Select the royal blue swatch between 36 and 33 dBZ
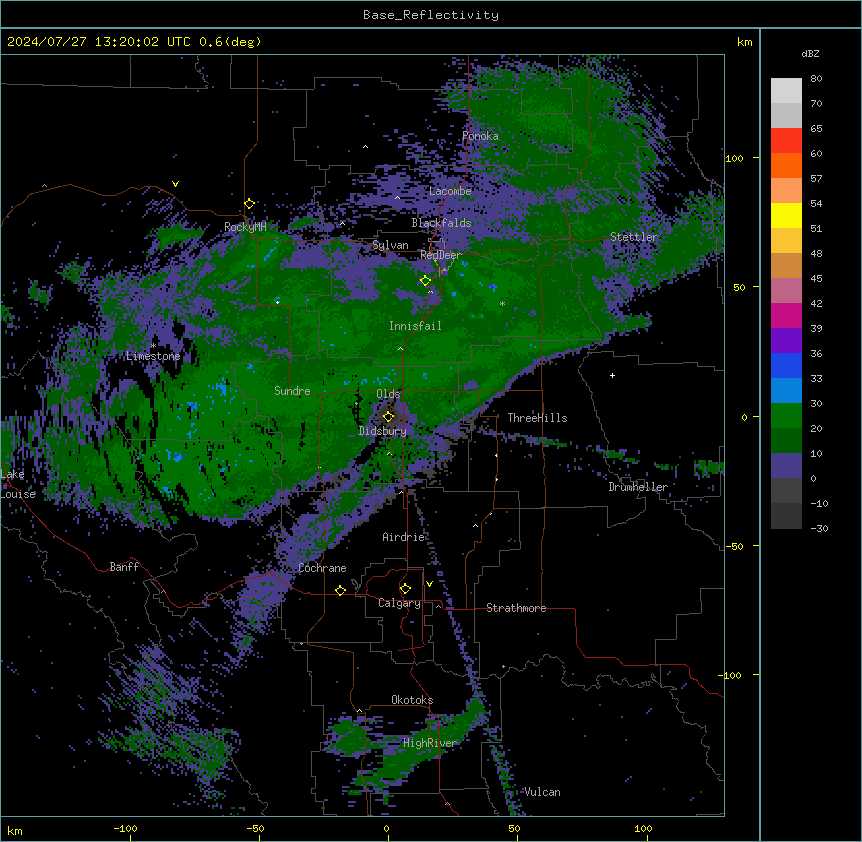 [786, 366]
